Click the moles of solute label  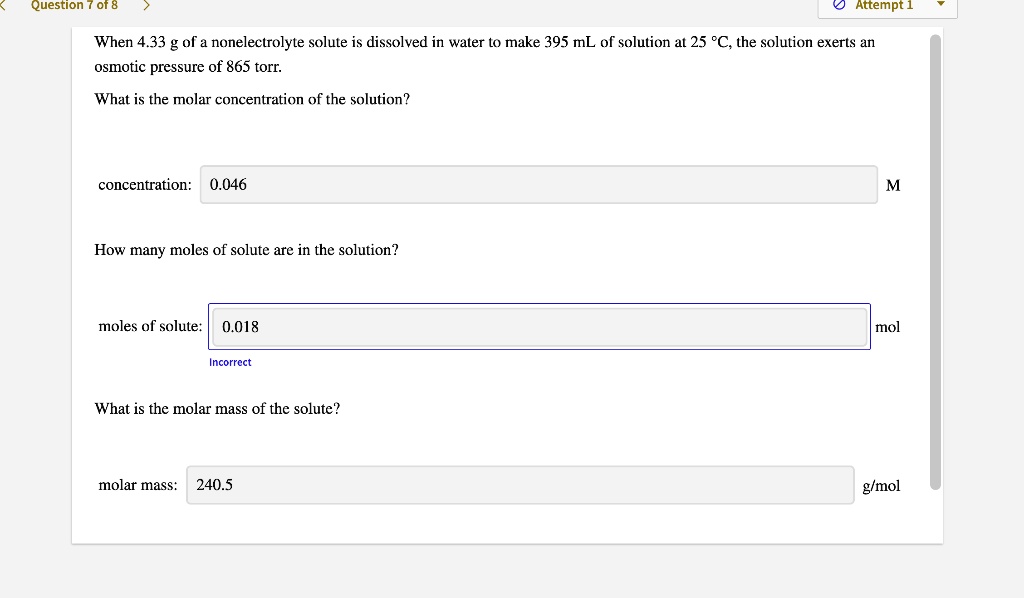[148, 326]
